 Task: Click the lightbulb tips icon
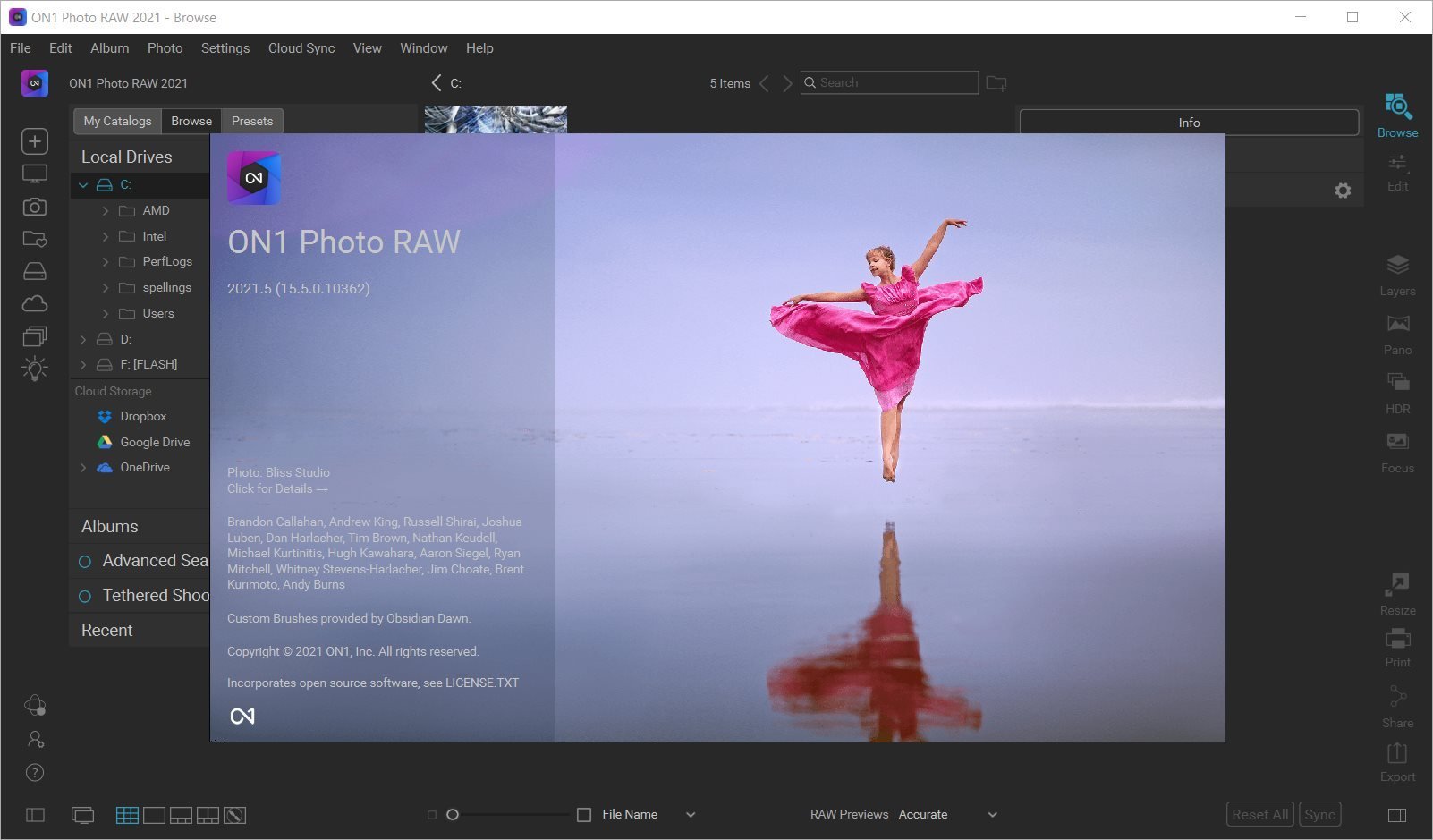tap(35, 369)
